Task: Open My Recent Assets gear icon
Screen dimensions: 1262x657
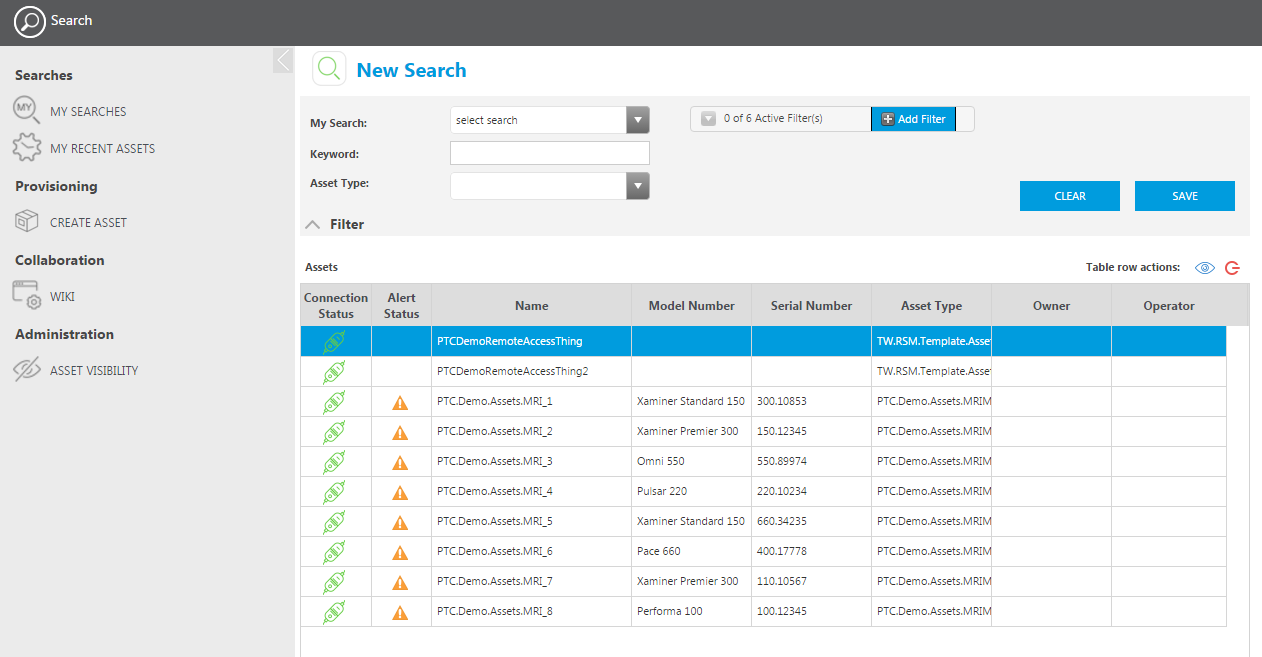Action: coord(27,148)
